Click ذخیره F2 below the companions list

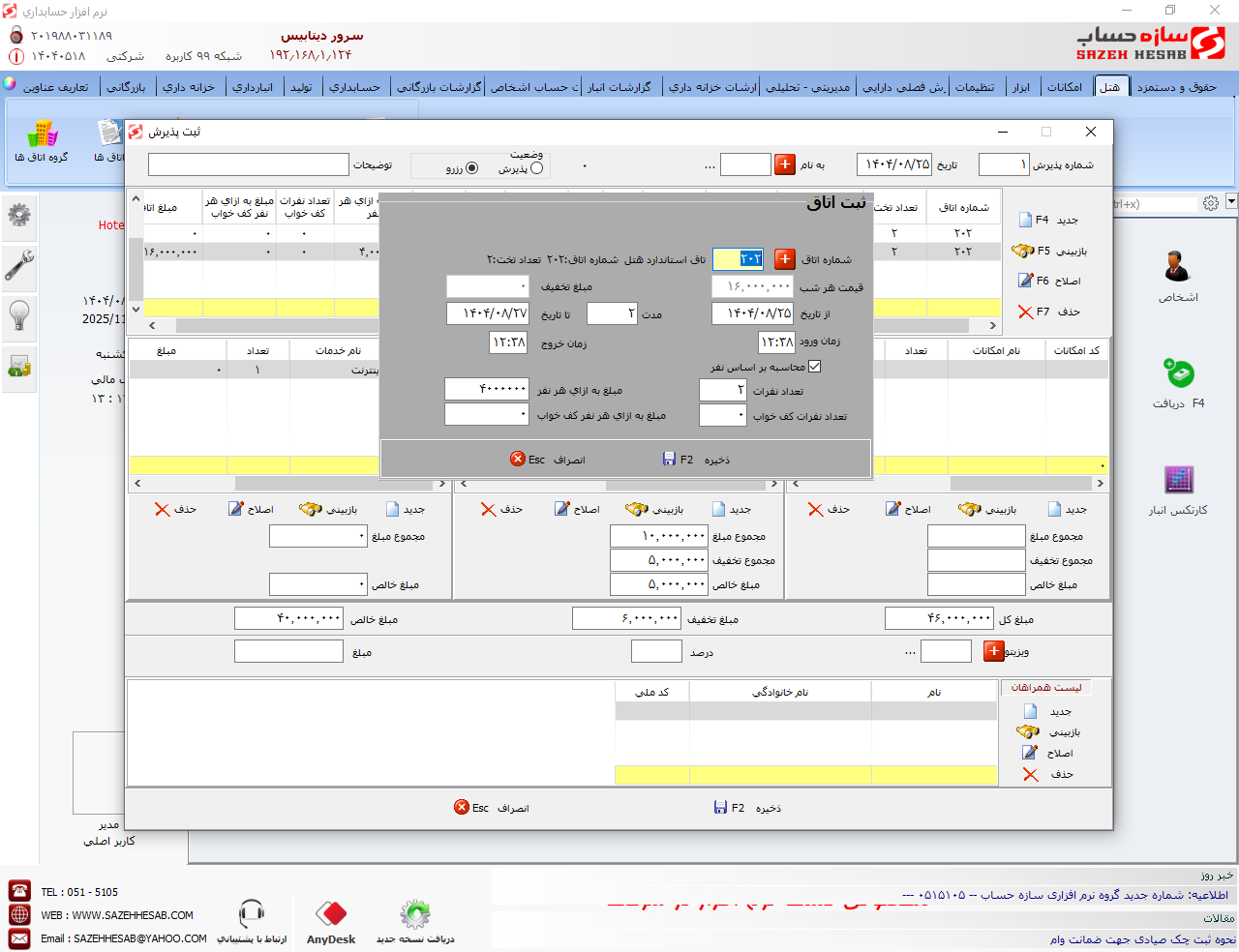(x=747, y=808)
